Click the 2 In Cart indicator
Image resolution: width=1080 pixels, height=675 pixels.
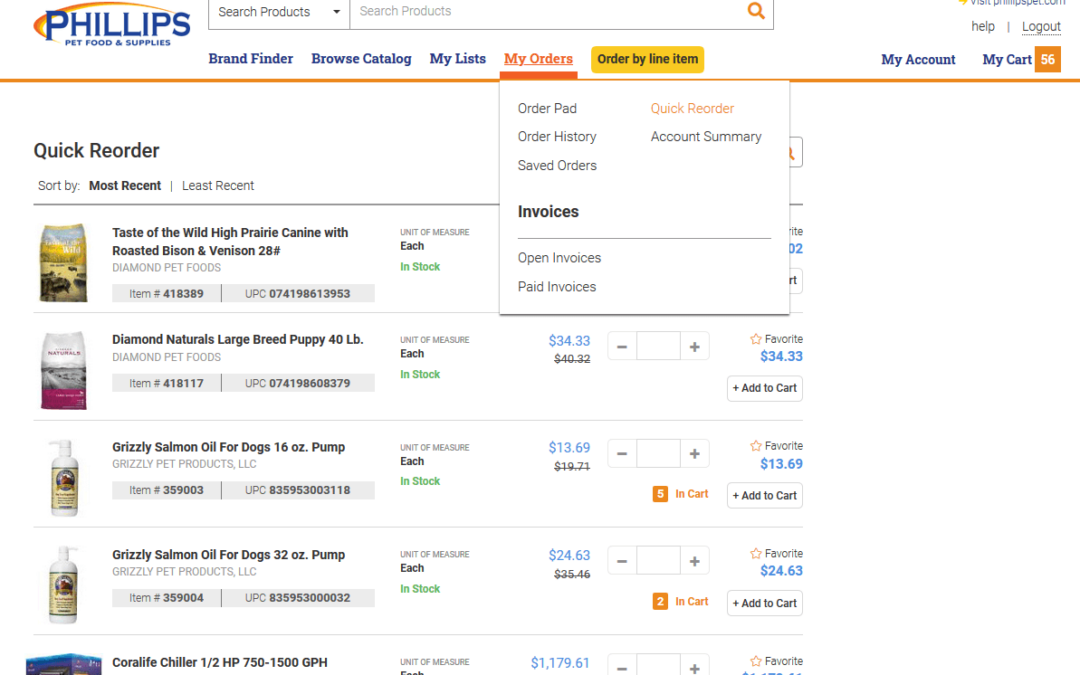[x=681, y=601]
